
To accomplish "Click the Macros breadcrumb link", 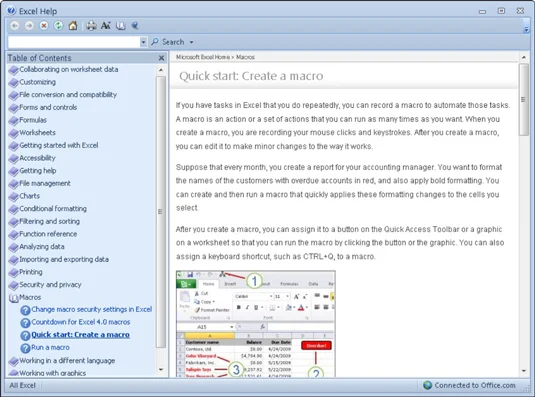I will [x=245, y=57].
